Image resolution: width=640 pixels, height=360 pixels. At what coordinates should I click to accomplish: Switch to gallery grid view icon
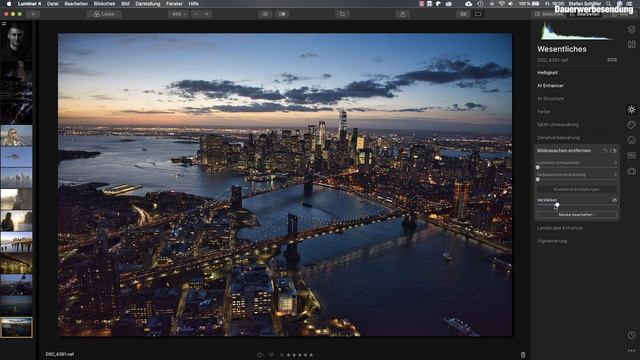[463, 14]
